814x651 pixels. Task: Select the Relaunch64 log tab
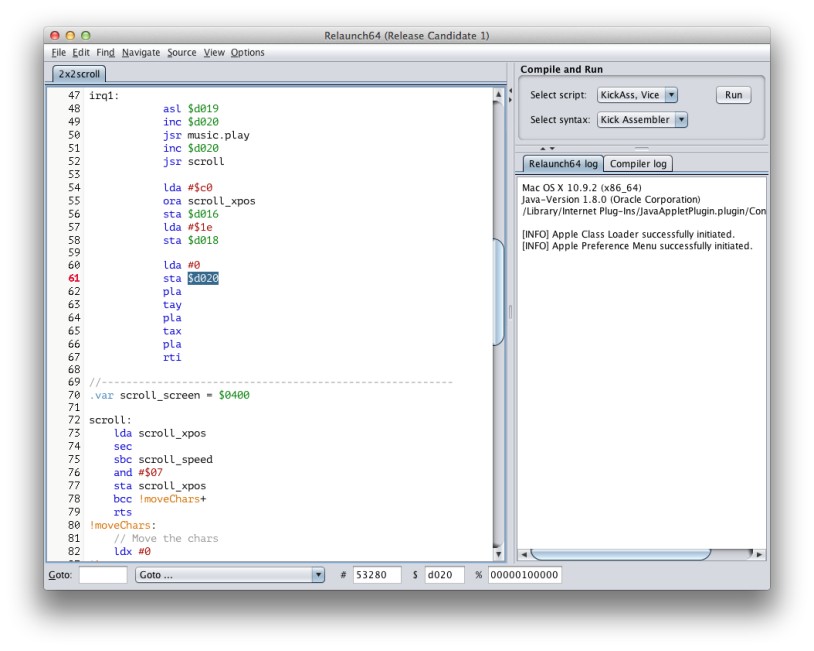(563, 164)
